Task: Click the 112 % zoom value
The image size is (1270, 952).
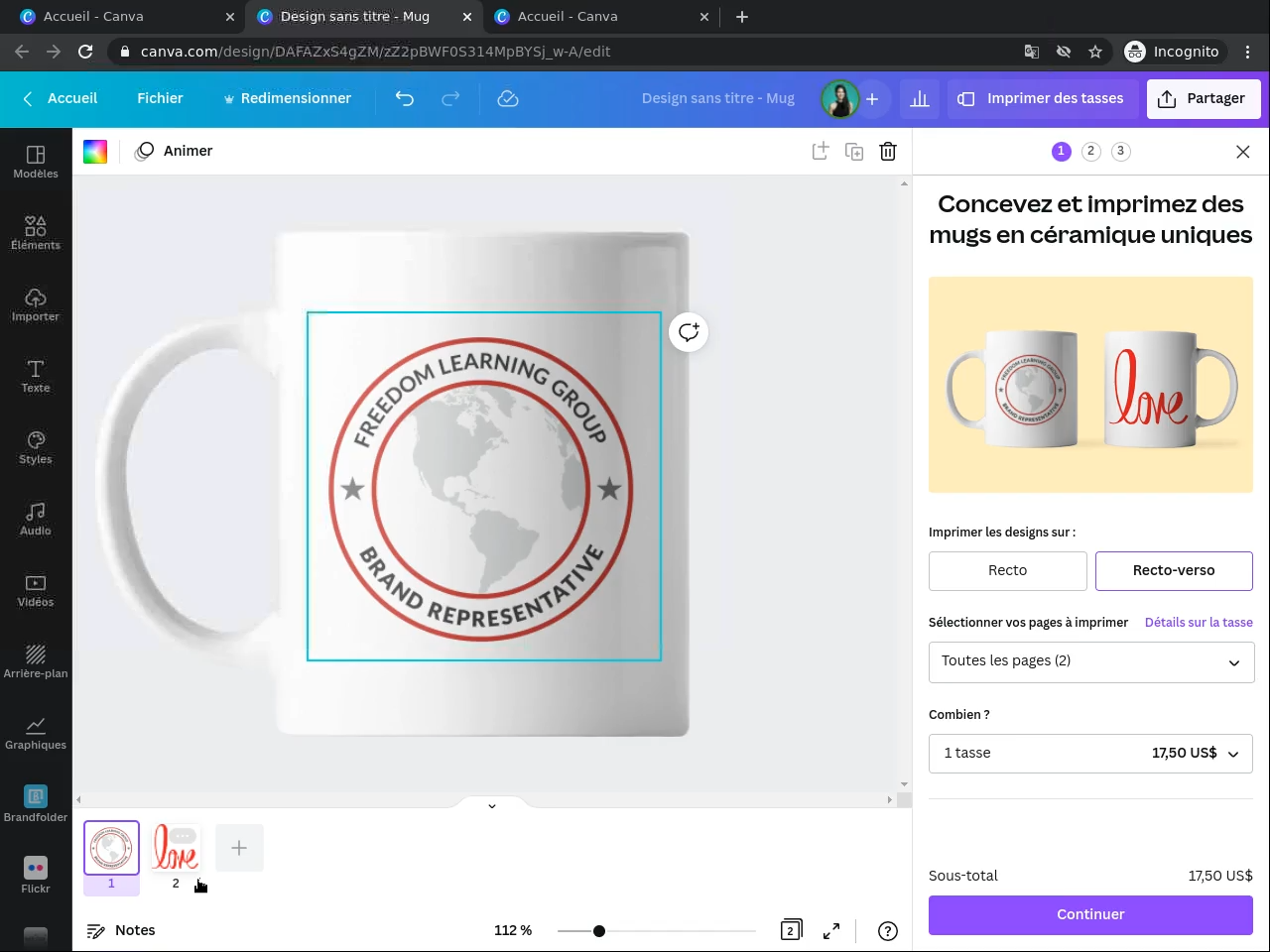Action: click(x=513, y=930)
